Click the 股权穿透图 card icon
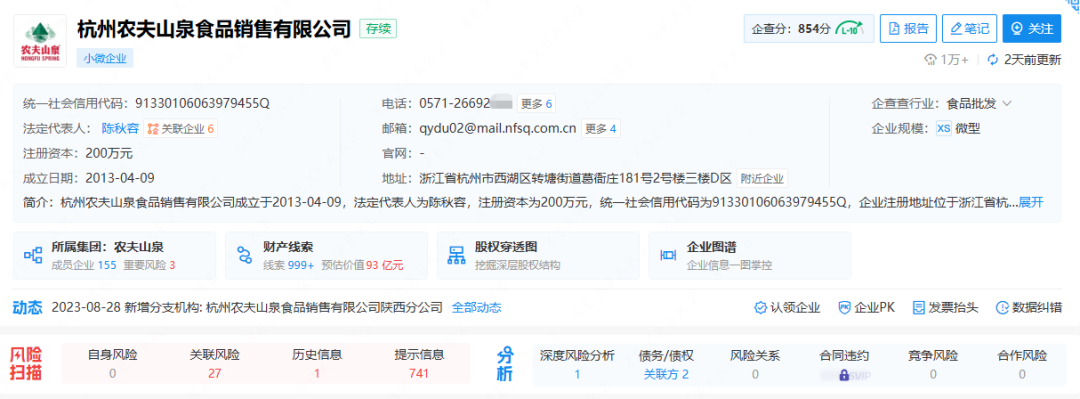This screenshot has height=399, width=1080. point(457,256)
